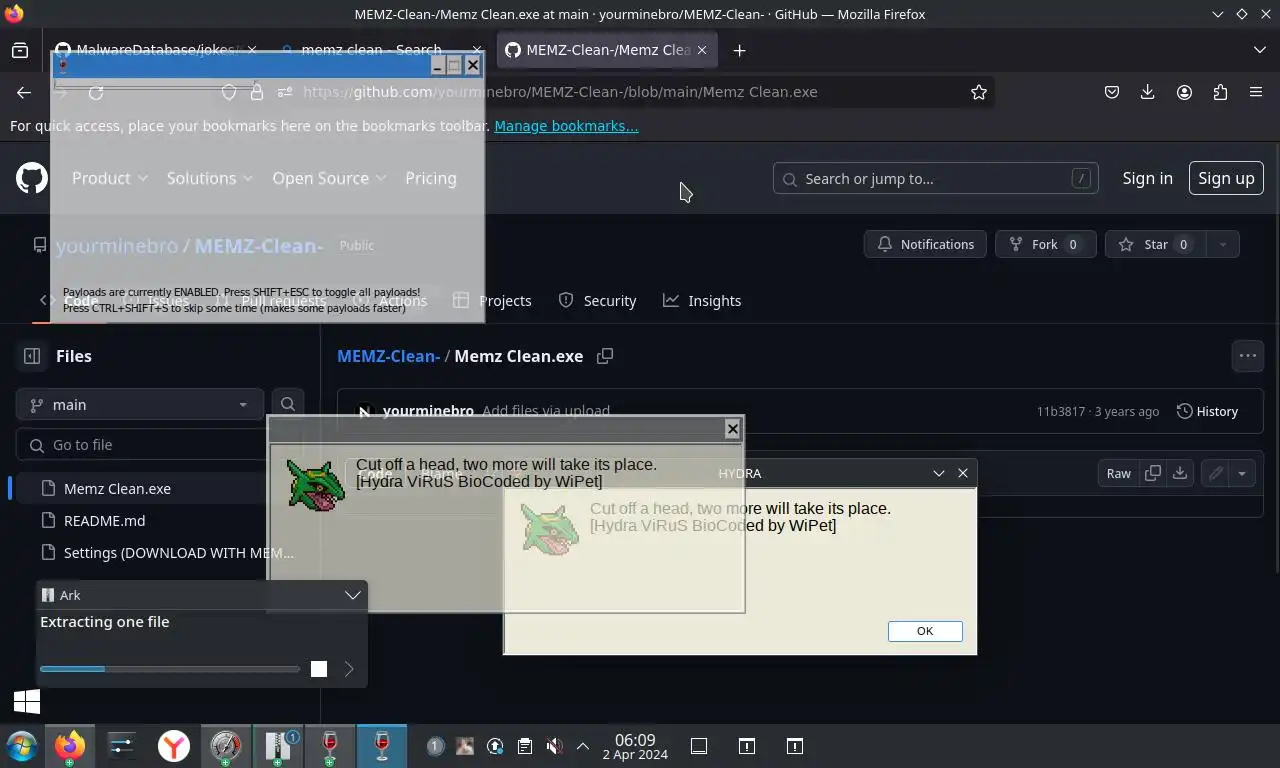Collapse the Files side panel
This screenshot has width=1280, height=768.
click(32, 356)
